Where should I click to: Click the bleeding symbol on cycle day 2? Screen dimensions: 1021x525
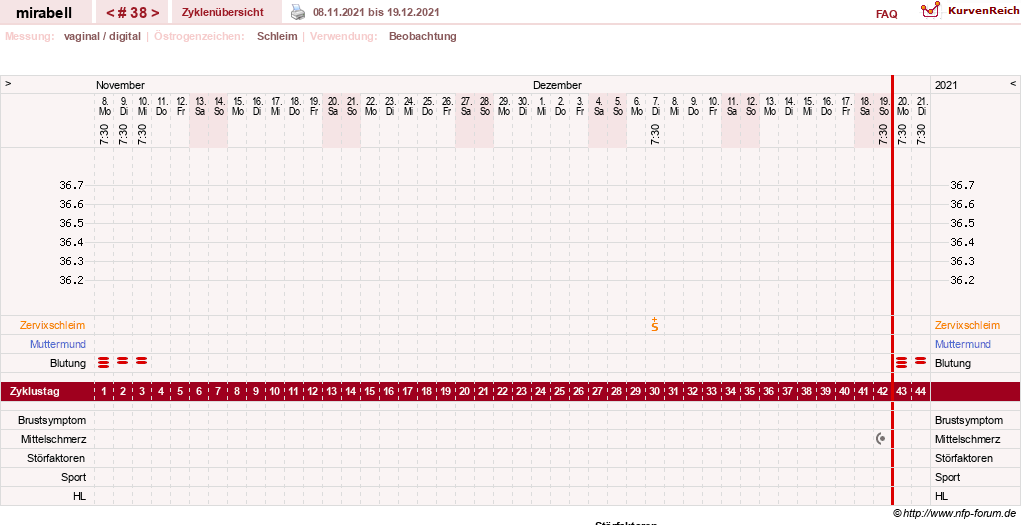pos(122,360)
